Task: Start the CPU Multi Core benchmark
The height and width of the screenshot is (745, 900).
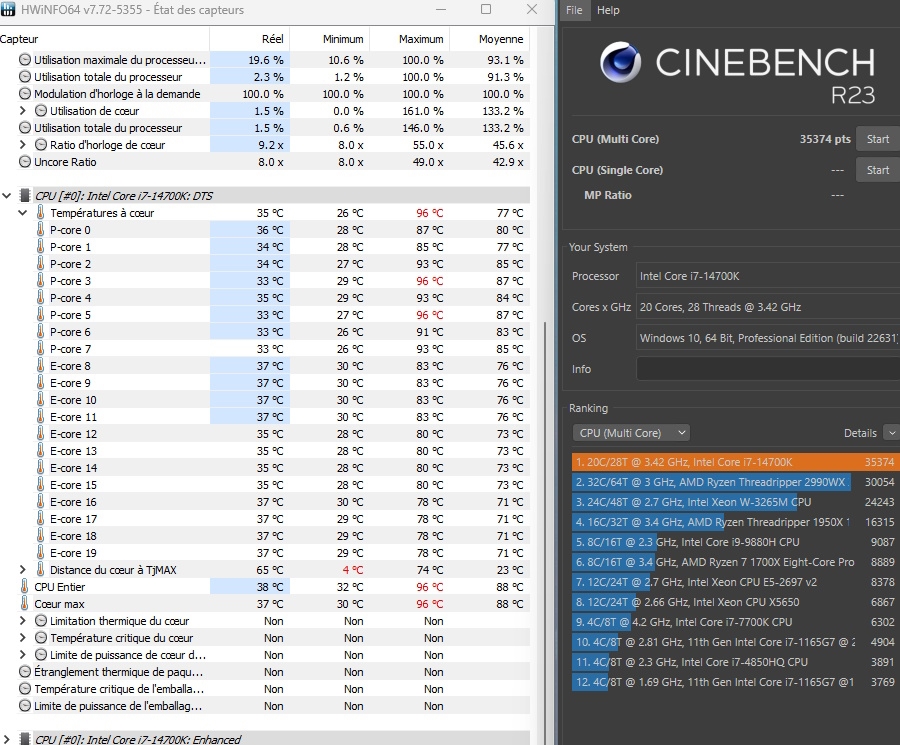Action: pyautogui.click(x=878, y=139)
